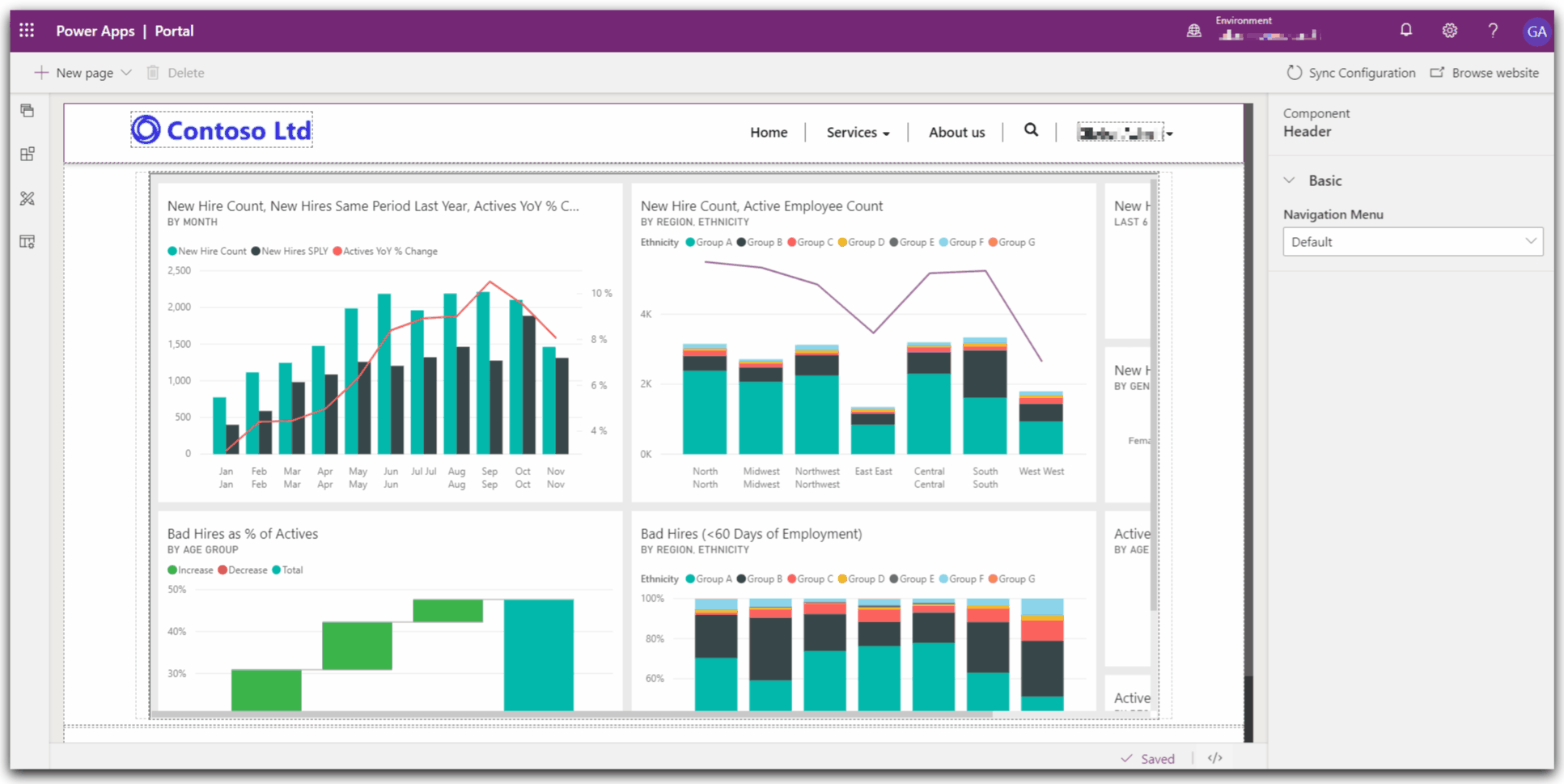The width and height of the screenshot is (1564, 784).
Task: Click the About us navigation link
Action: pyautogui.click(x=956, y=133)
